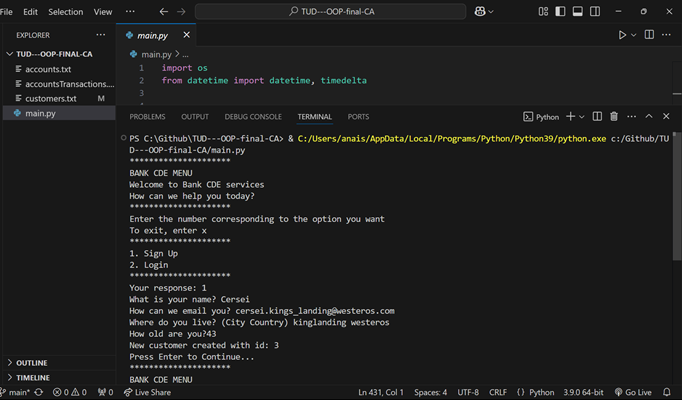Switch to Problems tab
682x400 pixels.
147,117
